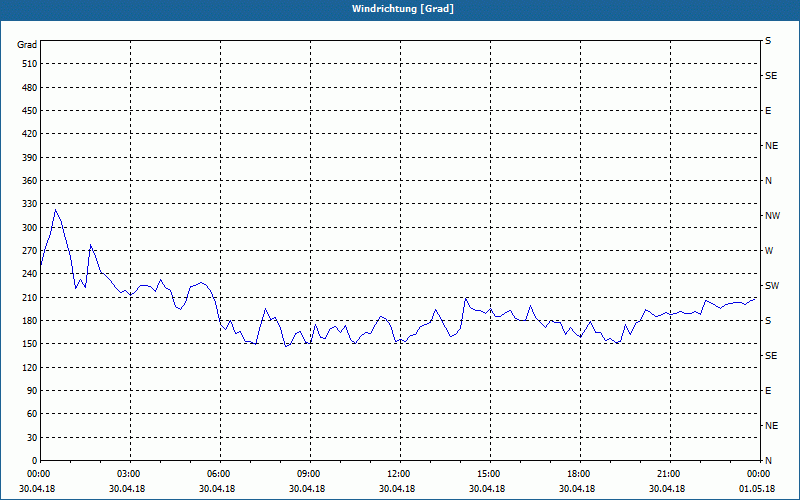Click the highest peak of the blue line
This screenshot has height=500, width=800.
click(55, 209)
